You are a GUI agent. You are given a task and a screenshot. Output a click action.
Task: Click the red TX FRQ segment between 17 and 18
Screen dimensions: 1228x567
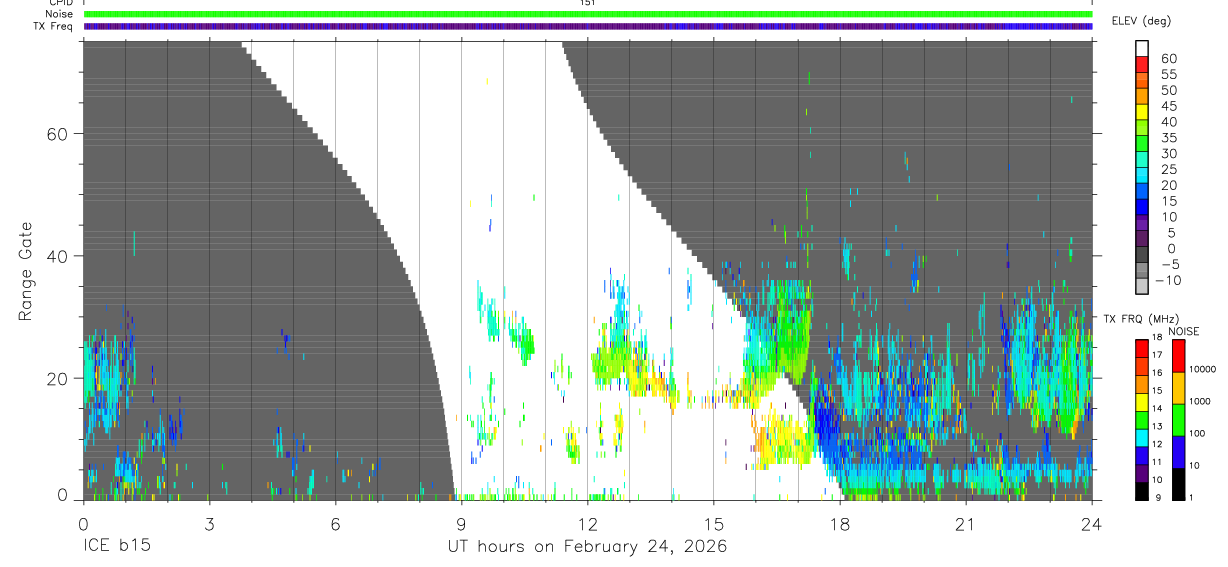1142,348
